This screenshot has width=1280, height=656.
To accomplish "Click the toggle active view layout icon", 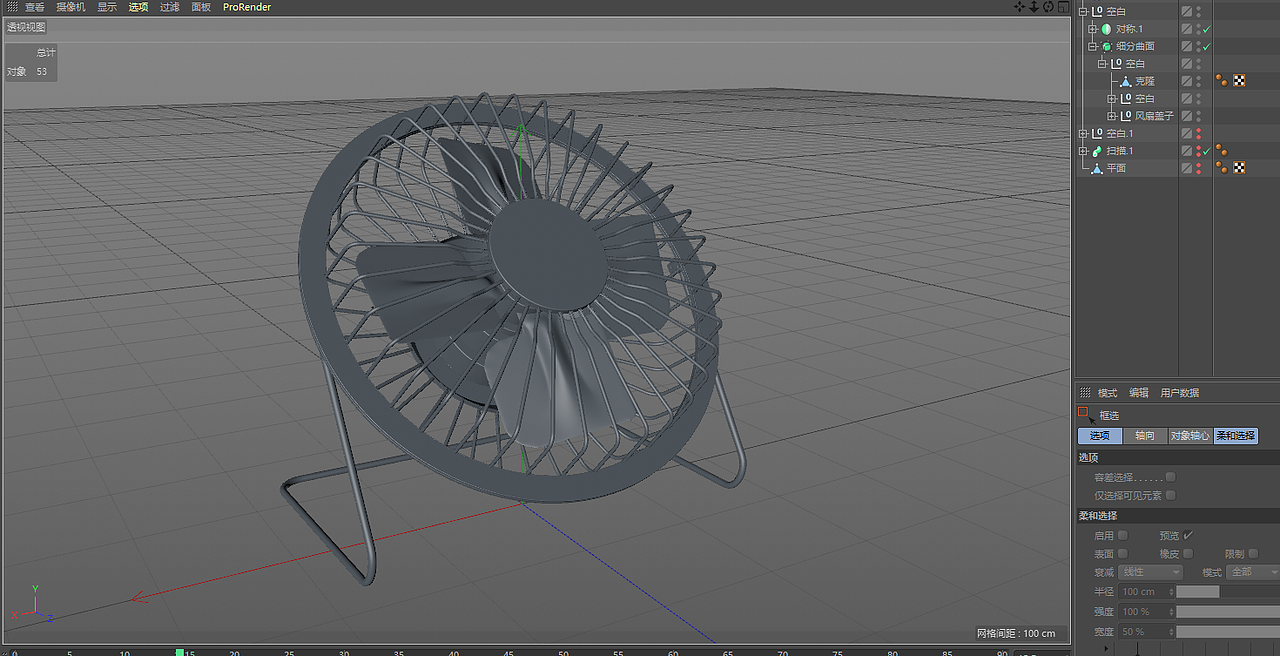I will [1062, 6].
